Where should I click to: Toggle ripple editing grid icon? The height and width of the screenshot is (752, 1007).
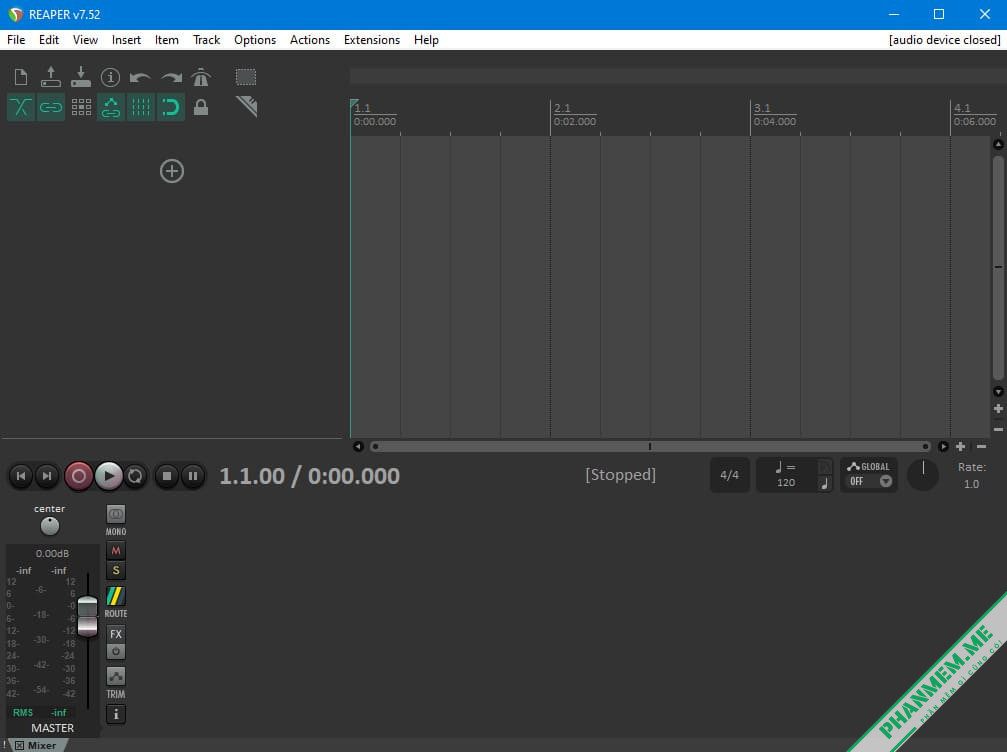tap(81, 107)
